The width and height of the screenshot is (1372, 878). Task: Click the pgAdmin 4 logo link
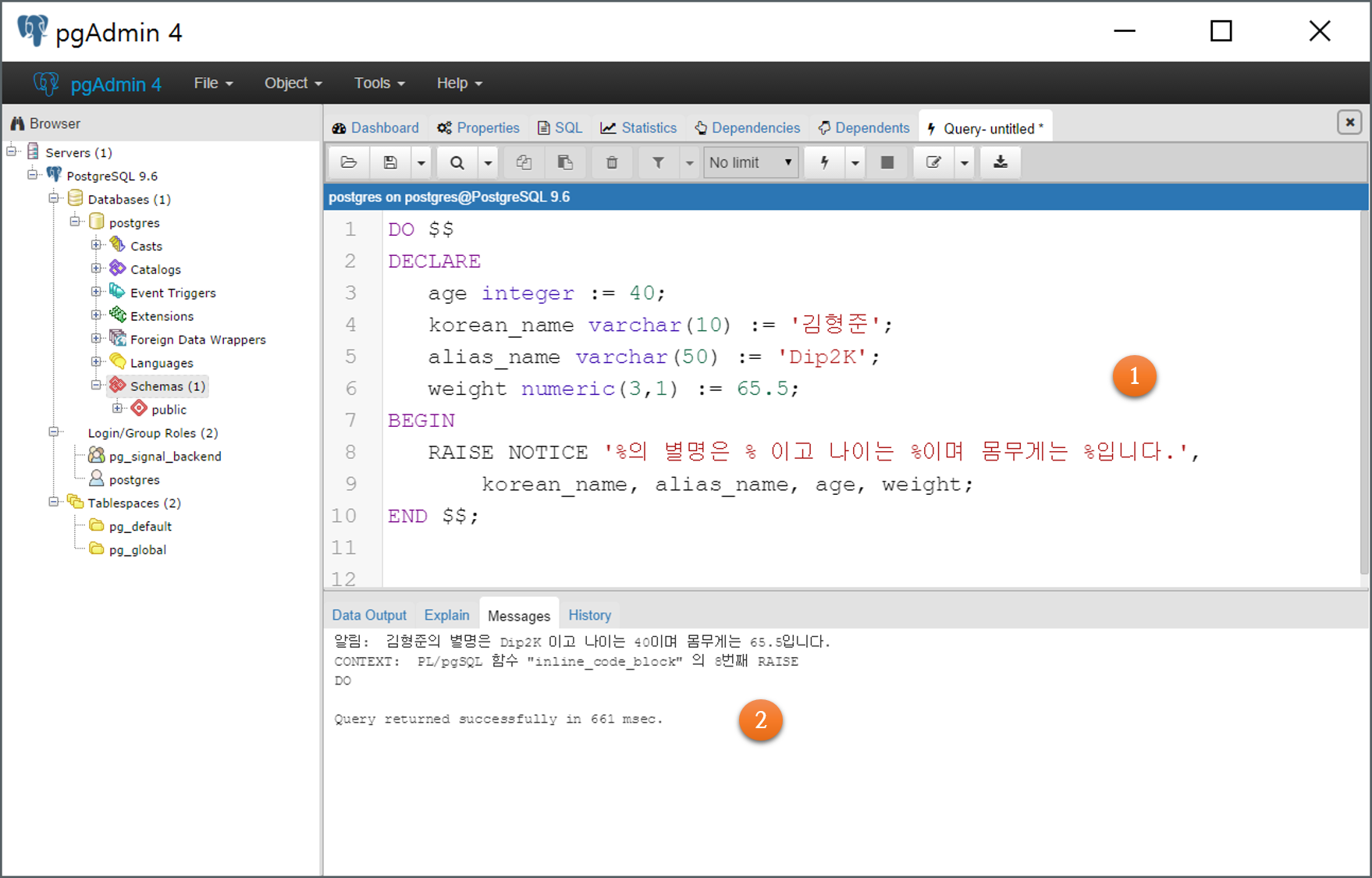(98, 84)
